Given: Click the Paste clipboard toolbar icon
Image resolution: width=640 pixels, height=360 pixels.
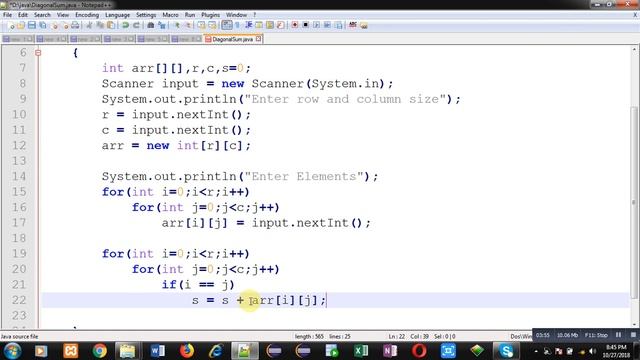Looking at the screenshot, I should (x=111, y=25).
